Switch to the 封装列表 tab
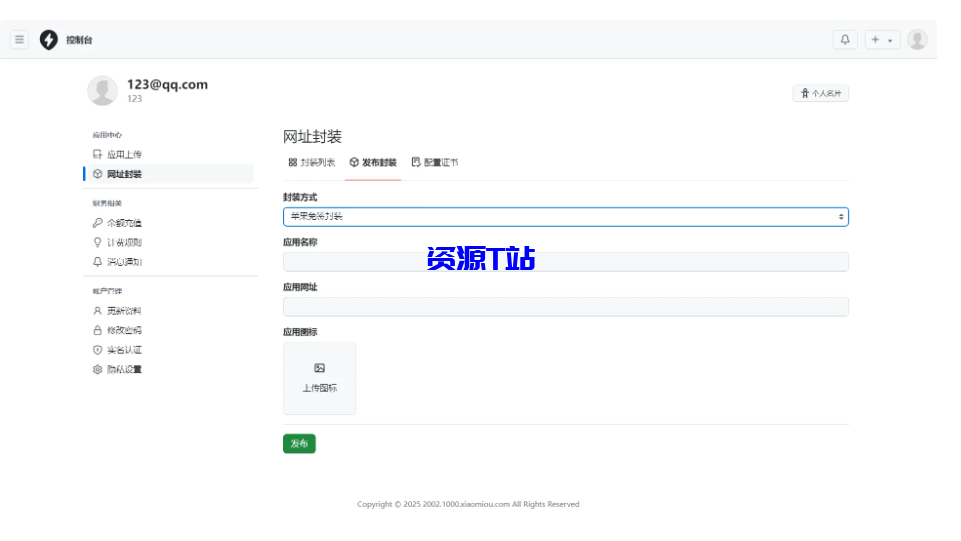The height and width of the screenshot is (541, 961). coord(311,162)
